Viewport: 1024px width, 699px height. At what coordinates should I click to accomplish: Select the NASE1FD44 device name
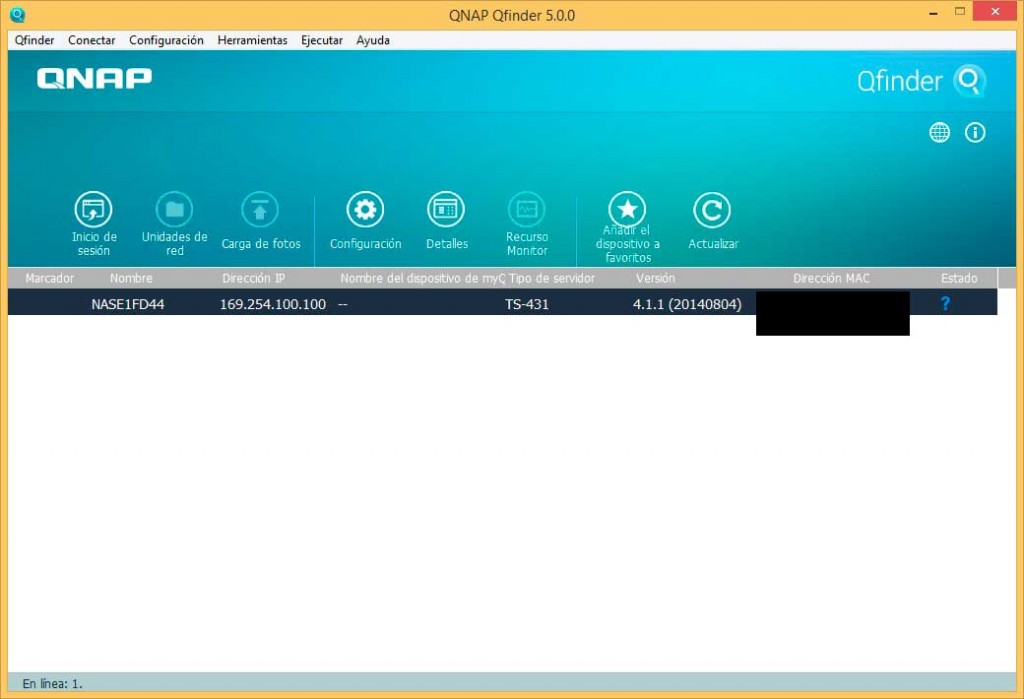[x=128, y=304]
